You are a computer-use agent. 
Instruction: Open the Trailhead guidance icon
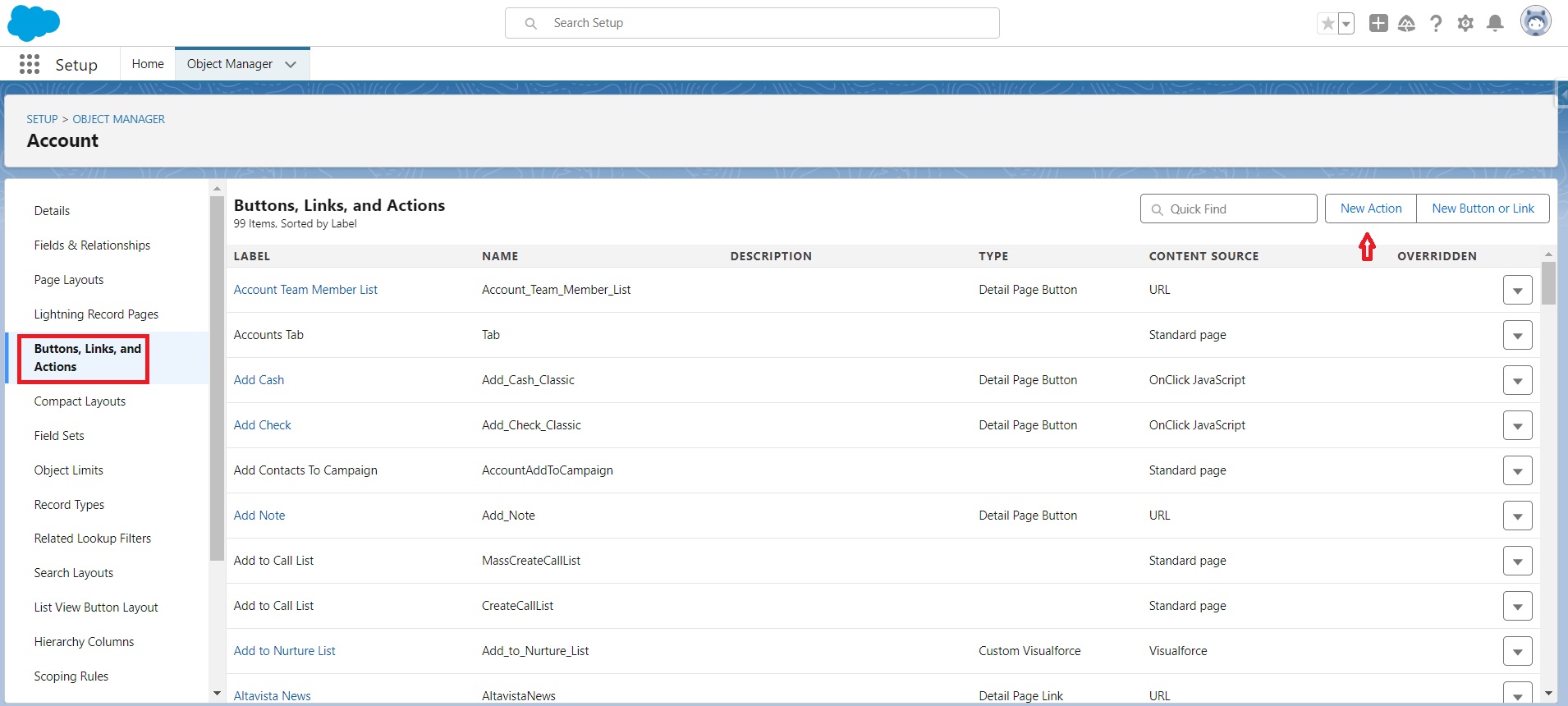(1406, 23)
